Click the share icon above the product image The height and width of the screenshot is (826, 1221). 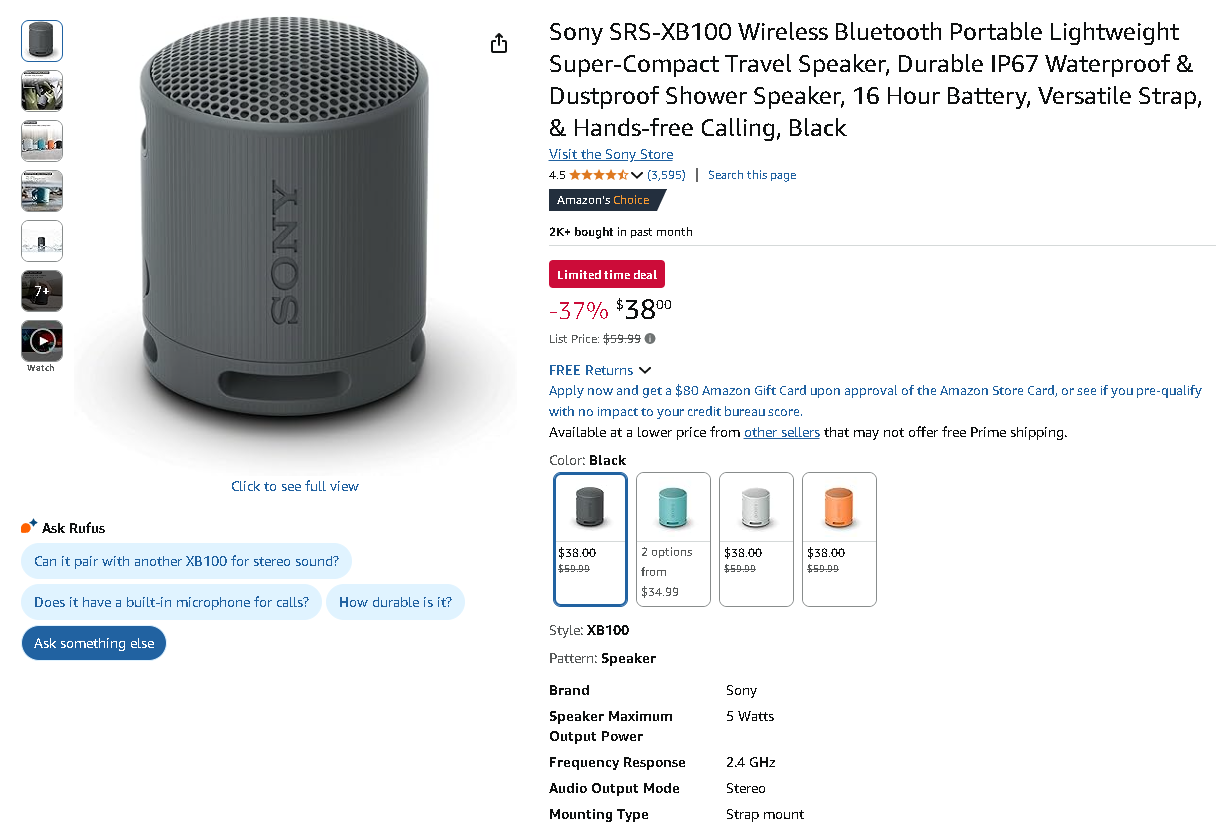coord(498,43)
